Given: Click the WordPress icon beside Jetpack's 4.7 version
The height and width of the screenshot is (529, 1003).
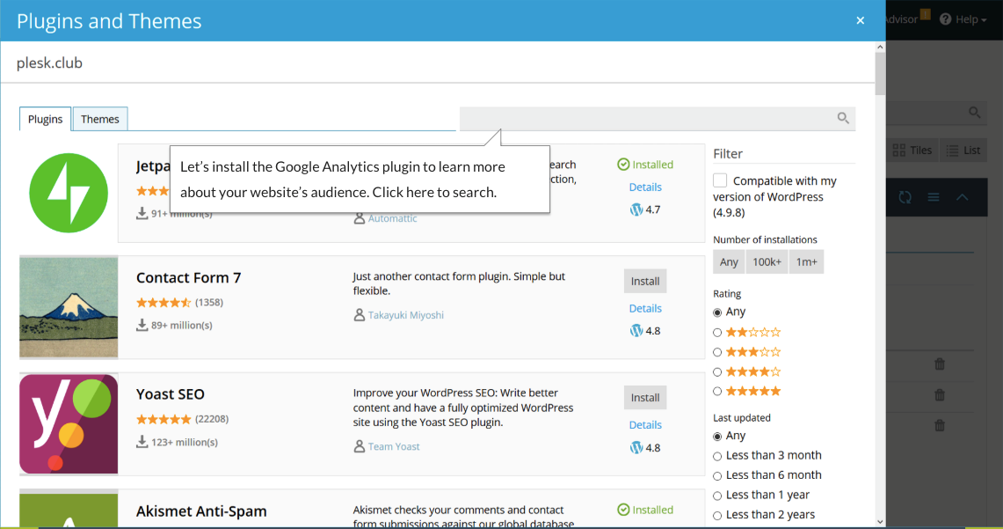Looking at the screenshot, I should [636, 209].
